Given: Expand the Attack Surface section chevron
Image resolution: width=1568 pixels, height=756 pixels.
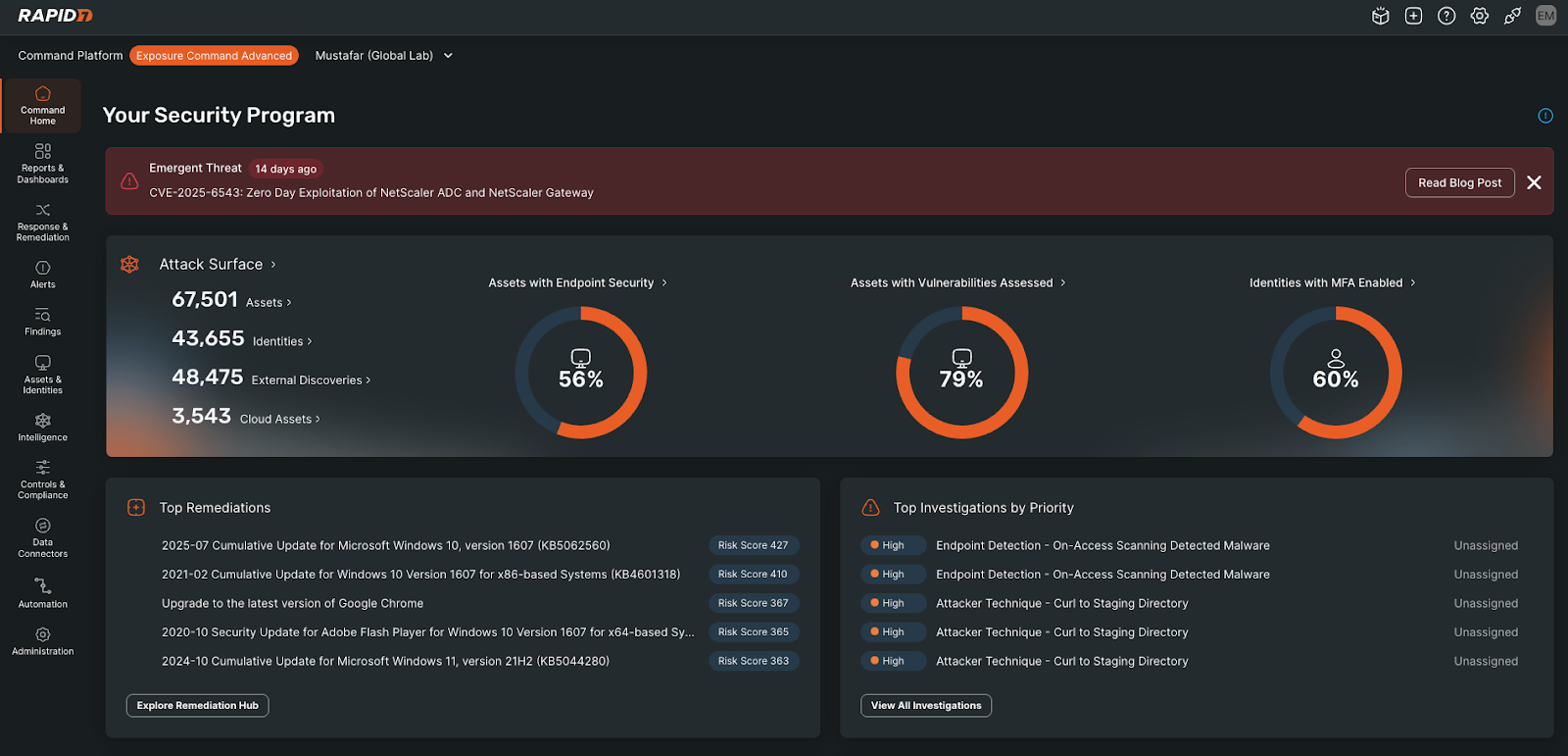Looking at the screenshot, I should (x=273, y=265).
